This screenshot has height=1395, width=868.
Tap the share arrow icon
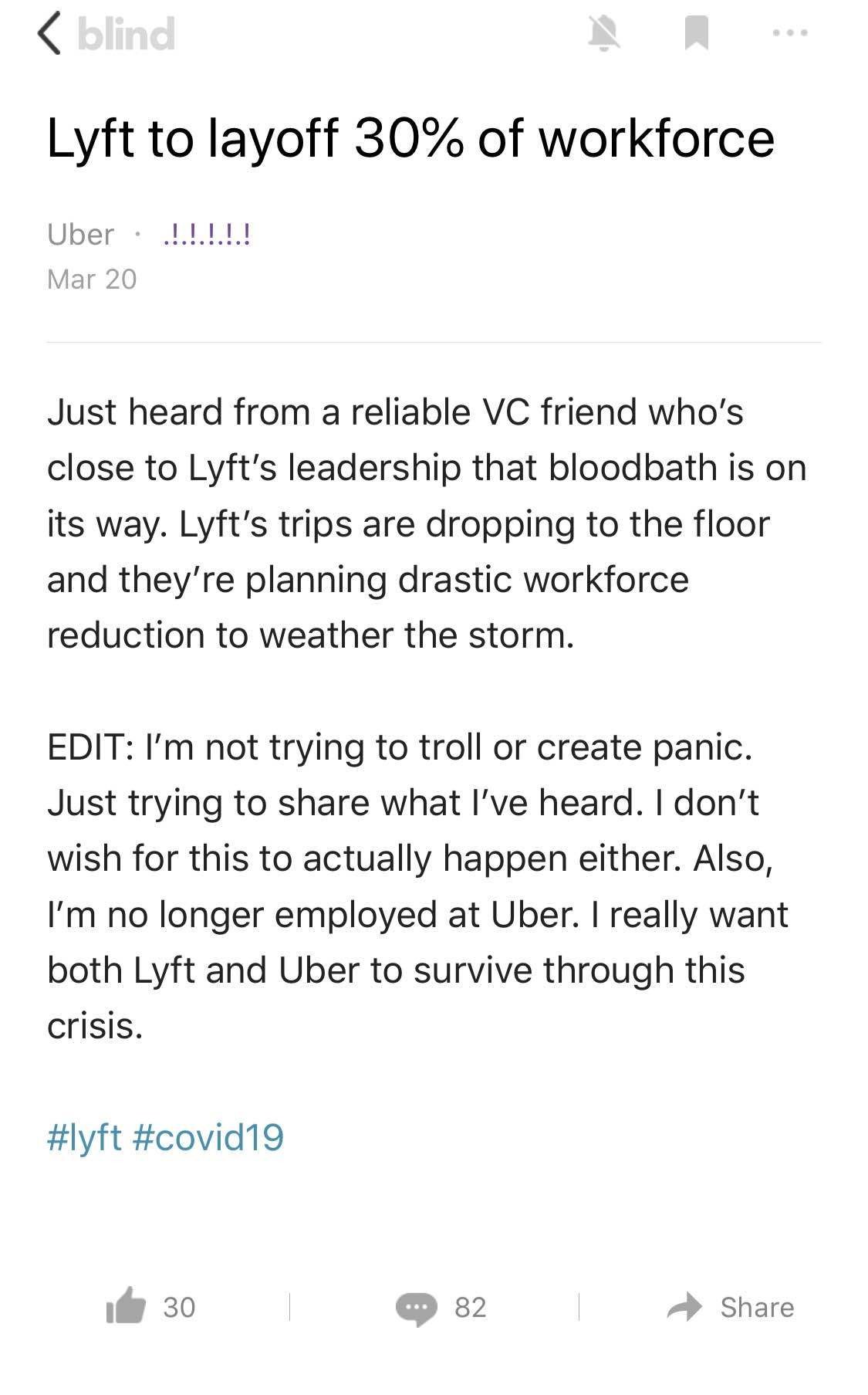coord(685,1307)
